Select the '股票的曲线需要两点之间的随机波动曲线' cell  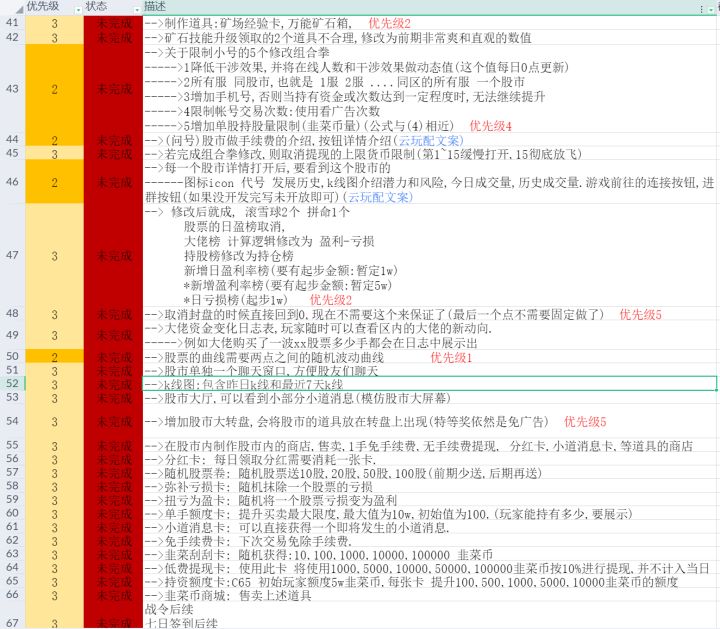[431, 357]
